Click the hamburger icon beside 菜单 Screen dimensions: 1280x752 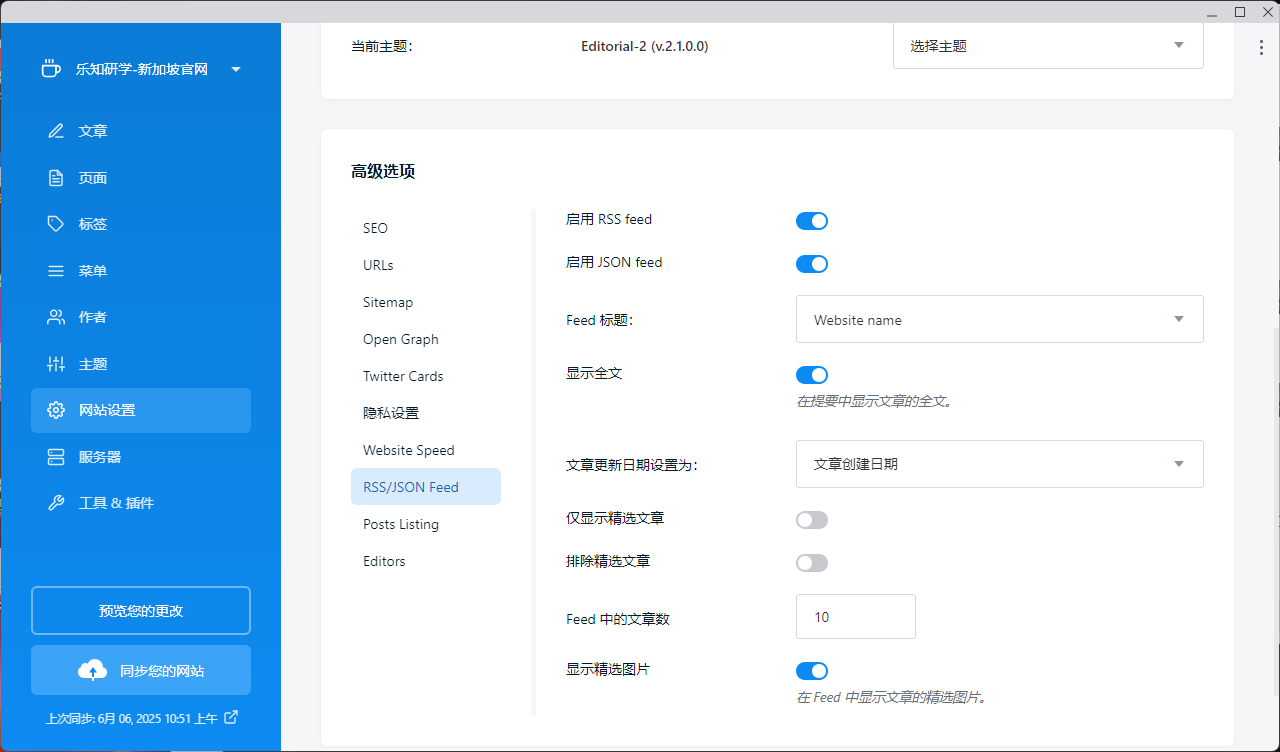[x=56, y=271]
